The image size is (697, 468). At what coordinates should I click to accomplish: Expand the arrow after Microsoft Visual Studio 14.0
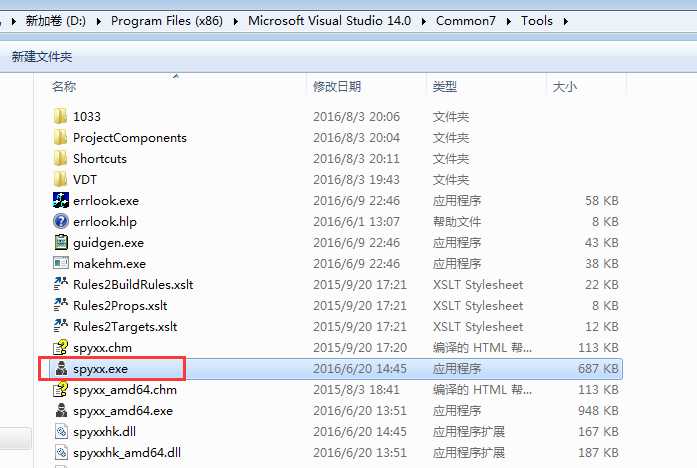click(424, 21)
